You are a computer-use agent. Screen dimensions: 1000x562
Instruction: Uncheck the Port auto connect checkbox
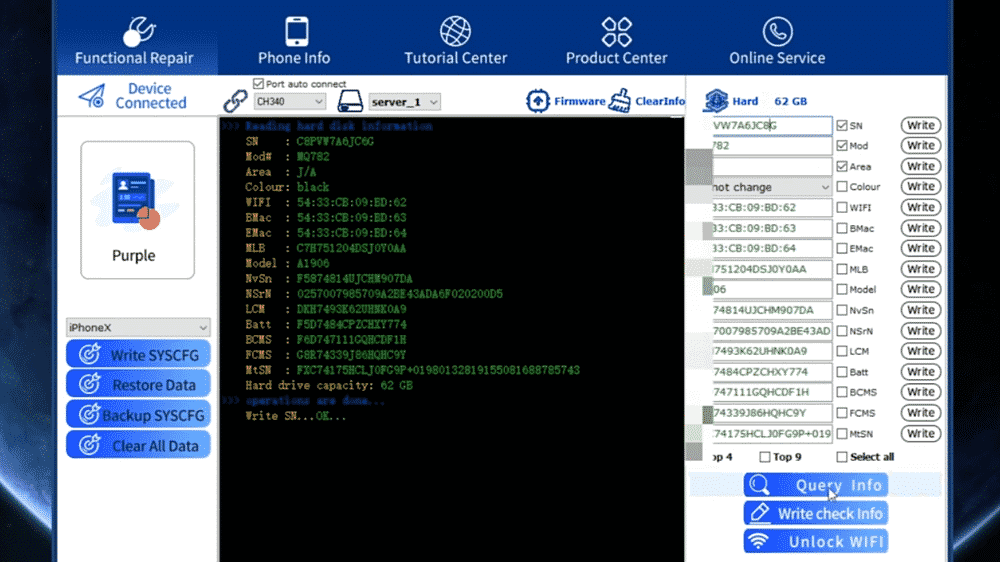259,84
